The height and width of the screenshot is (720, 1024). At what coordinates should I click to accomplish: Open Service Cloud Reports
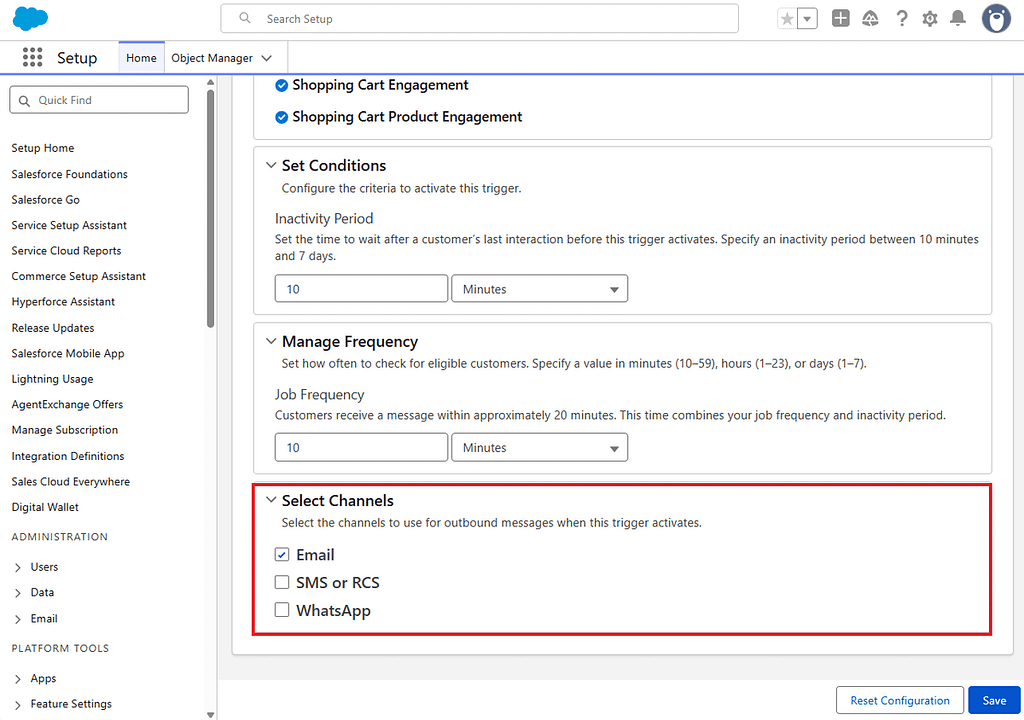pyautogui.click(x=66, y=251)
